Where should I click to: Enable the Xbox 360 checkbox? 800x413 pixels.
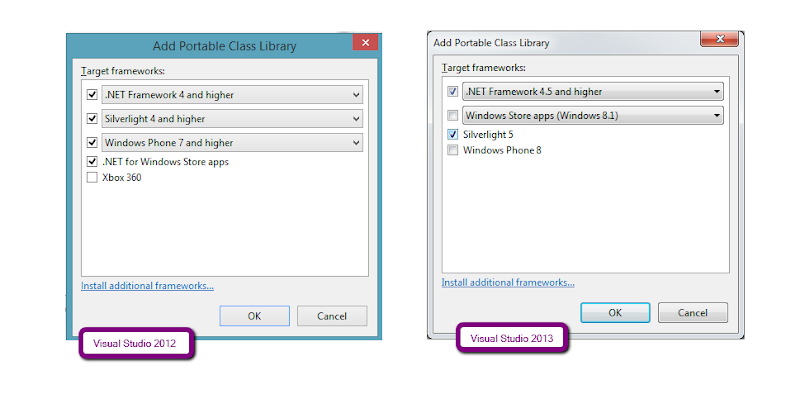coord(92,178)
